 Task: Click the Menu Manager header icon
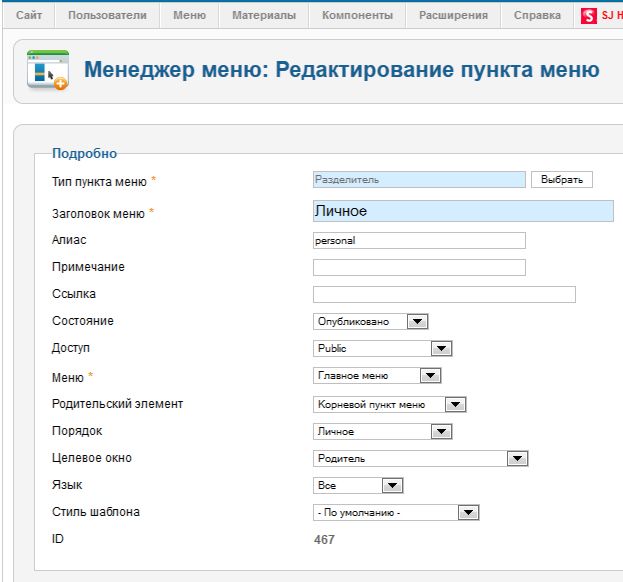coord(46,70)
